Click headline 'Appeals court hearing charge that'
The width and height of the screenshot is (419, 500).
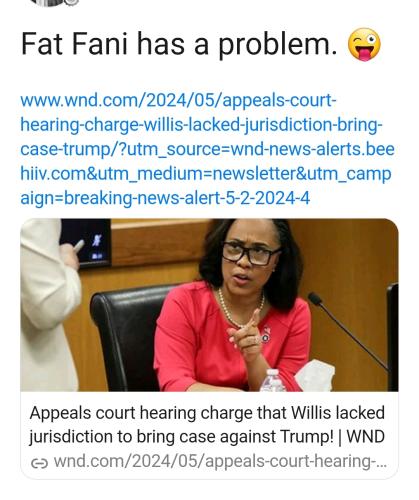click(x=159, y=413)
